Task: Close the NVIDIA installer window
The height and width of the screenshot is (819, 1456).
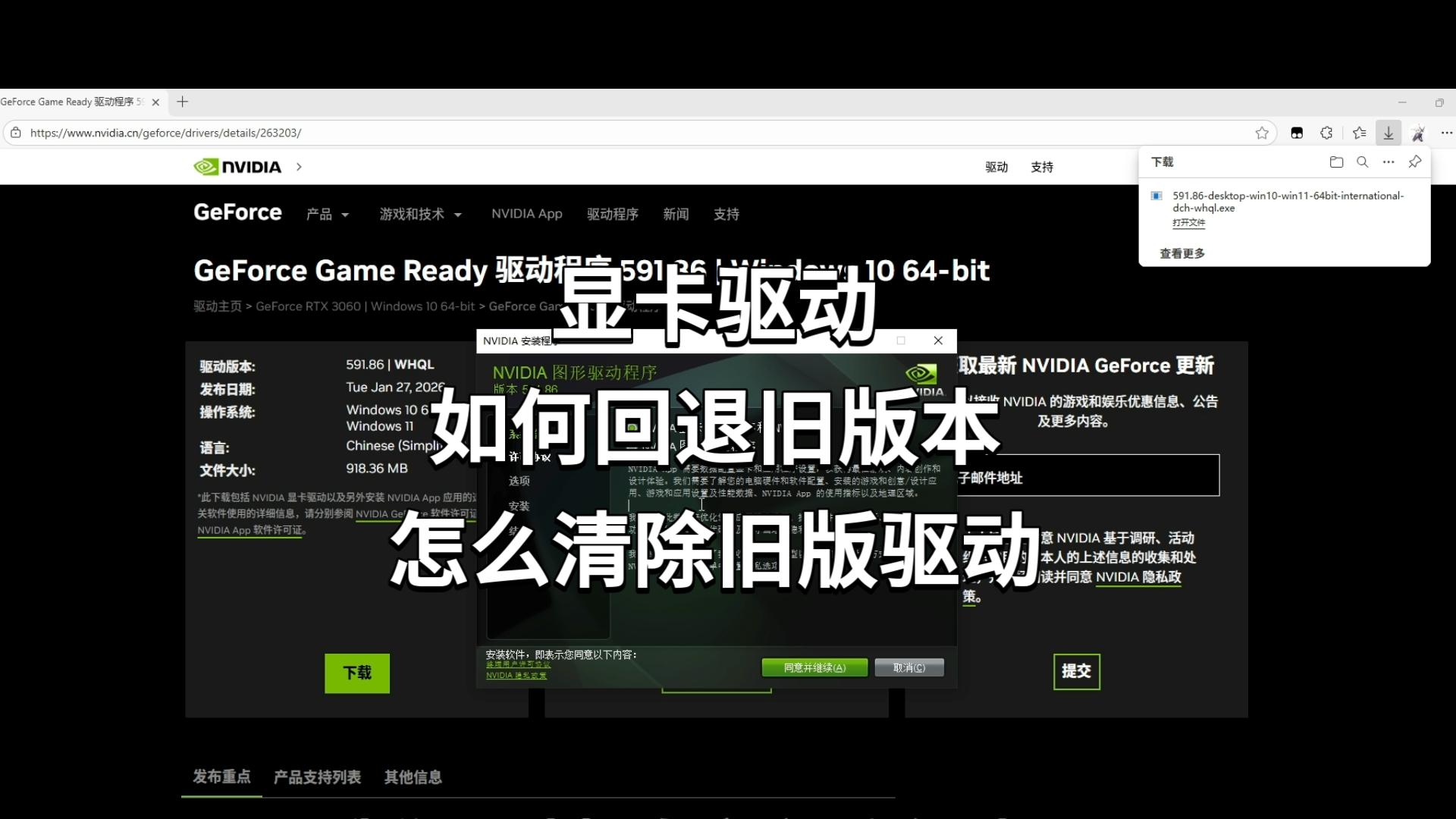Action: click(x=938, y=340)
